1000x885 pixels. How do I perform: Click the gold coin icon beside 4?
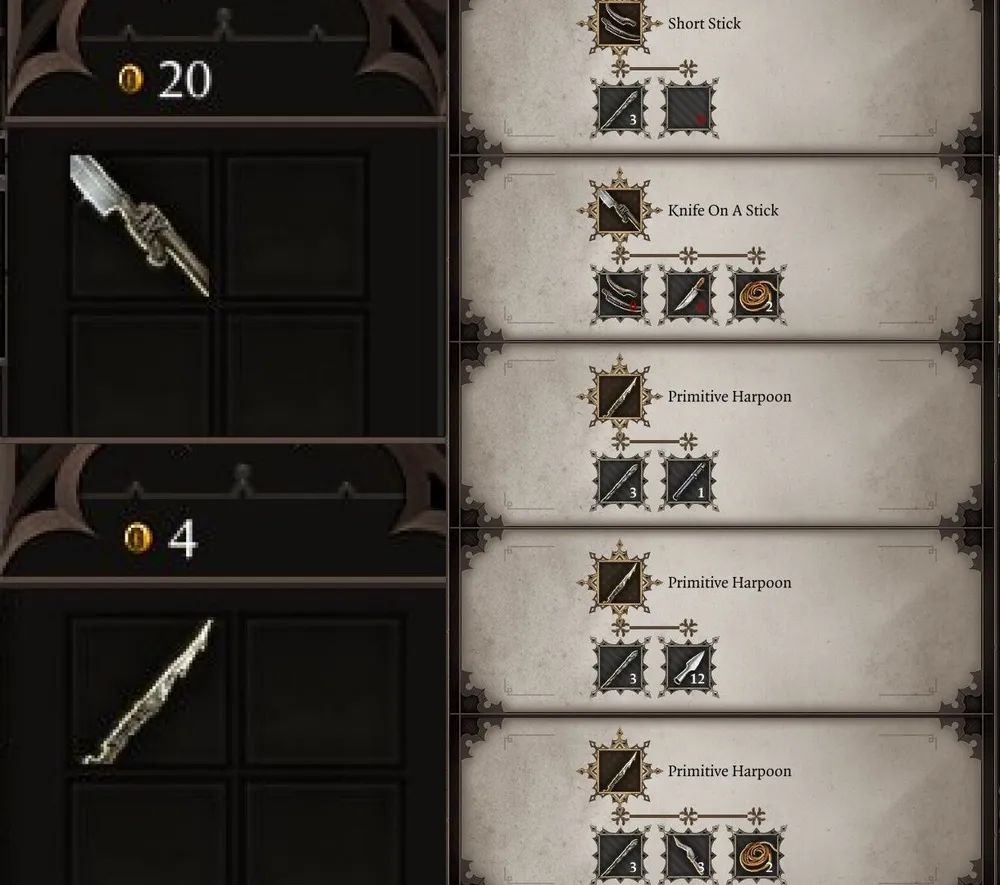pyautogui.click(x=138, y=538)
